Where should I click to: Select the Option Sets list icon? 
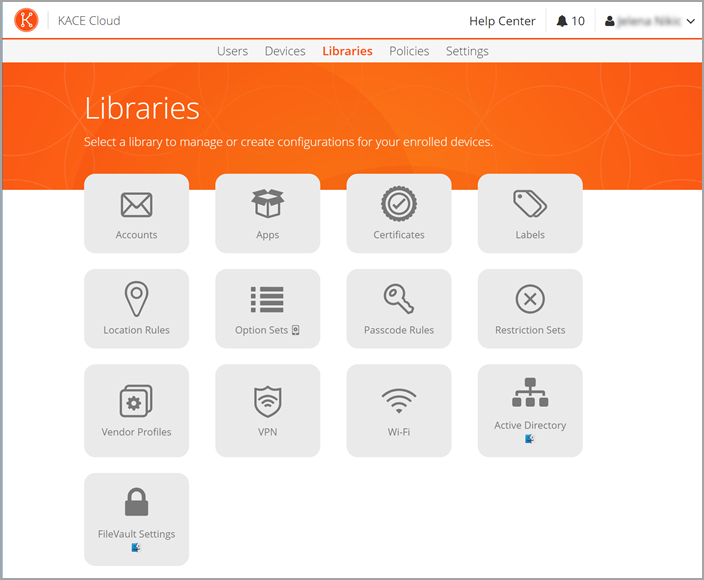(x=267, y=299)
